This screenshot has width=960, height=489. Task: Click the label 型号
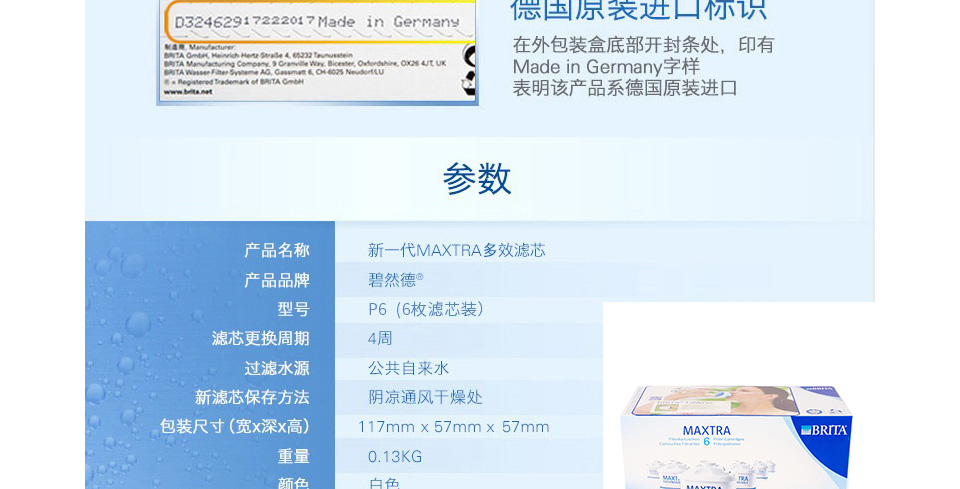point(293,309)
